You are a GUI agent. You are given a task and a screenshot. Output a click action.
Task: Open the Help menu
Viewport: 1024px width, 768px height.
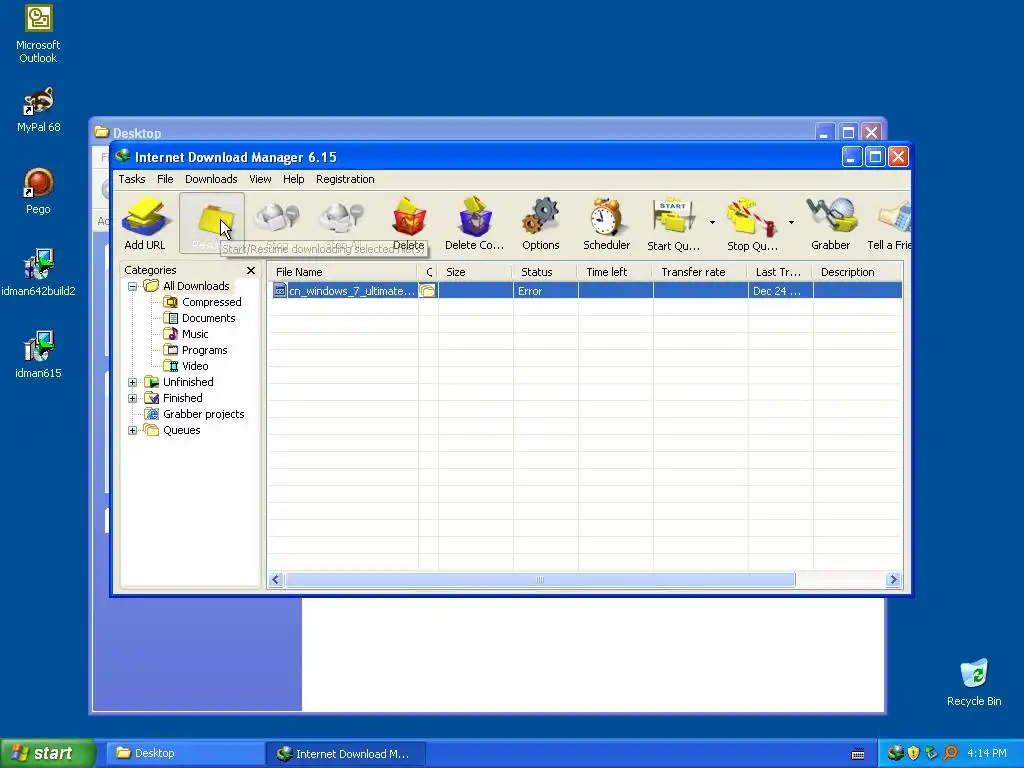tap(293, 179)
